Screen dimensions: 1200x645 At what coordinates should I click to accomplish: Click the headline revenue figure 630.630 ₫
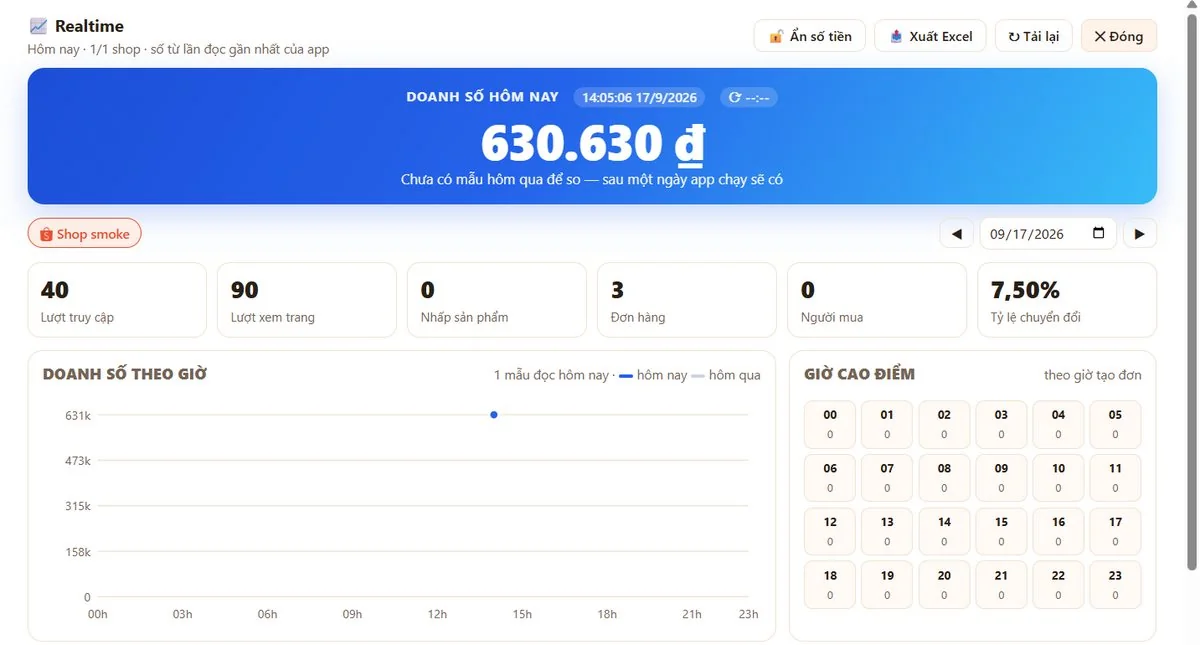tap(593, 143)
